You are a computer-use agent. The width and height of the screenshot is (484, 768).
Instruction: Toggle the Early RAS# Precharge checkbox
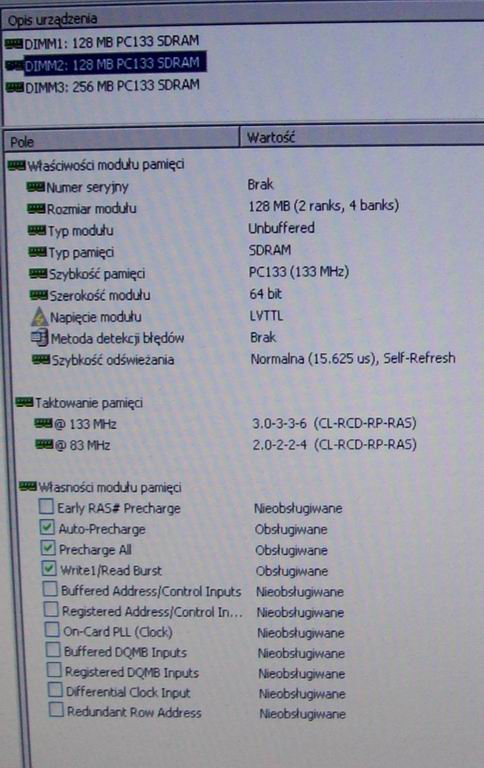pos(46,506)
